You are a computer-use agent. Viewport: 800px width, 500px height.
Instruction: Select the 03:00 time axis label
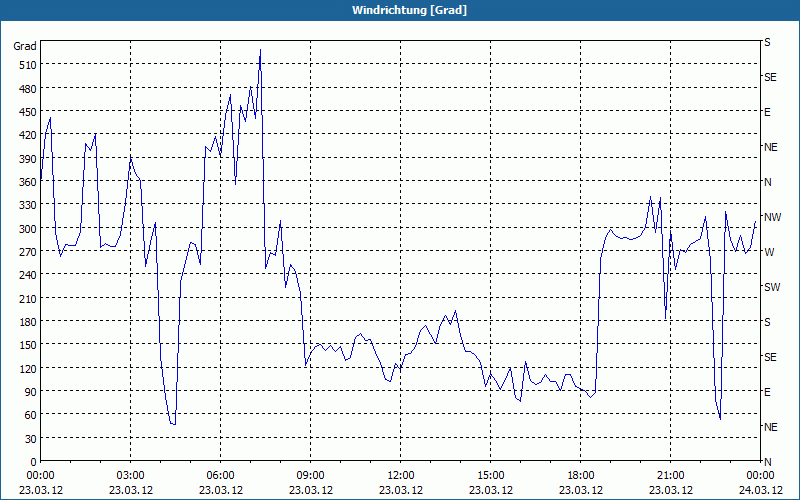tap(130, 475)
